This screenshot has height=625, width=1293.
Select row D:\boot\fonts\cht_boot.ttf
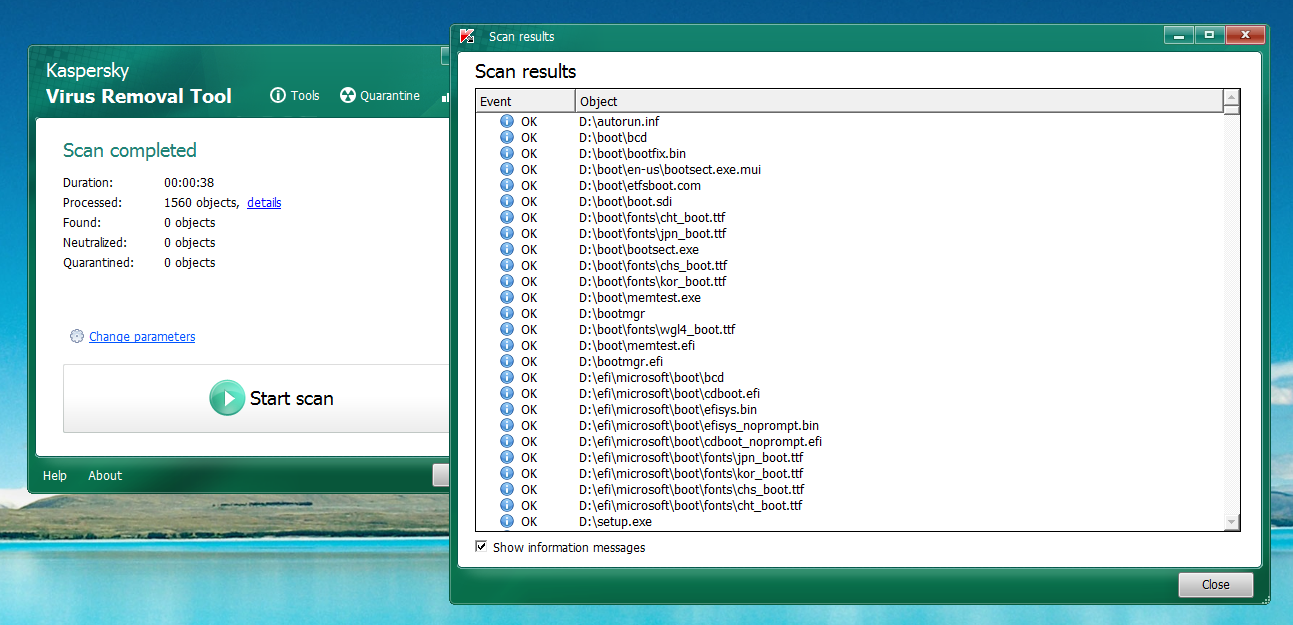pyautogui.click(x=850, y=217)
